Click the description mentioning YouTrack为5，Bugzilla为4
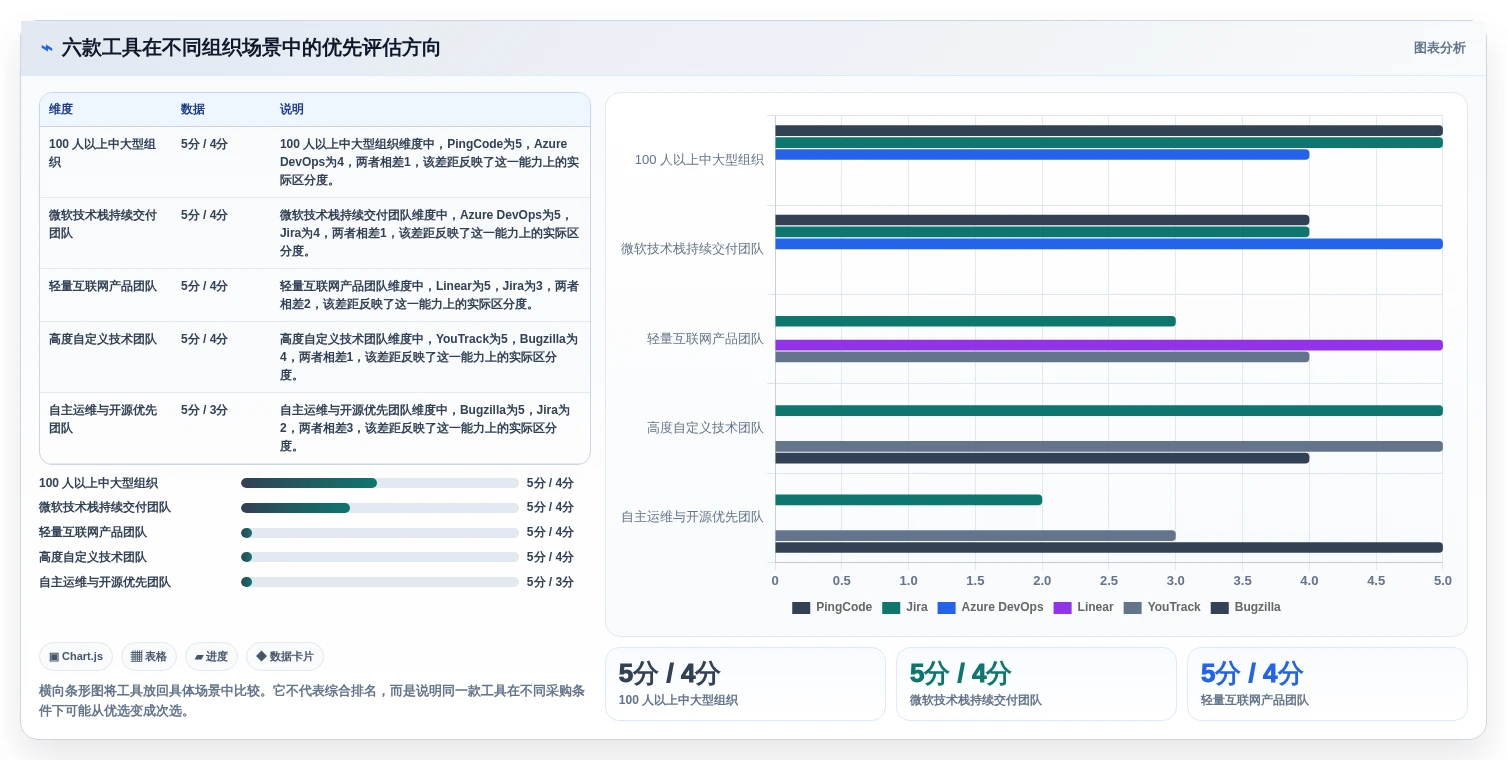The width and height of the screenshot is (1507, 760). click(429, 357)
